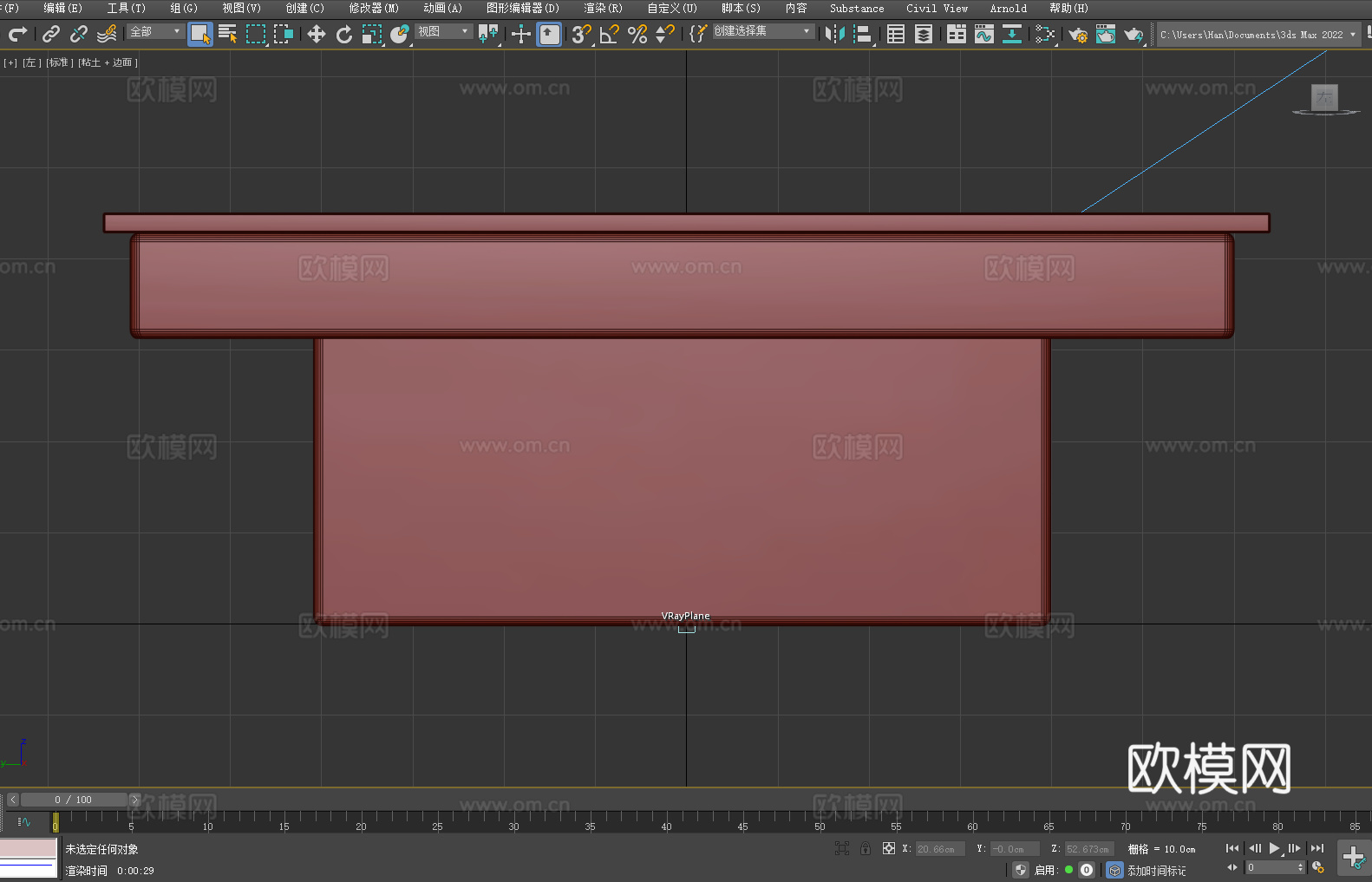The width and height of the screenshot is (1372, 882).
Task: Click the Mirror tool icon
Action: (835, 34)
